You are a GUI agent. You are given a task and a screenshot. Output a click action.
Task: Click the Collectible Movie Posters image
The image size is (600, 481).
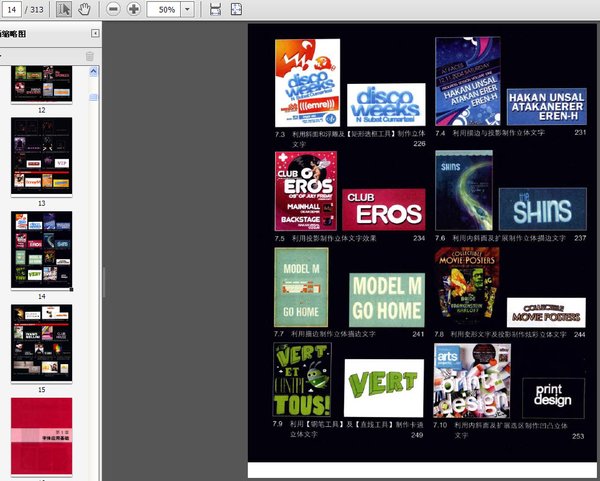[467, 287]
